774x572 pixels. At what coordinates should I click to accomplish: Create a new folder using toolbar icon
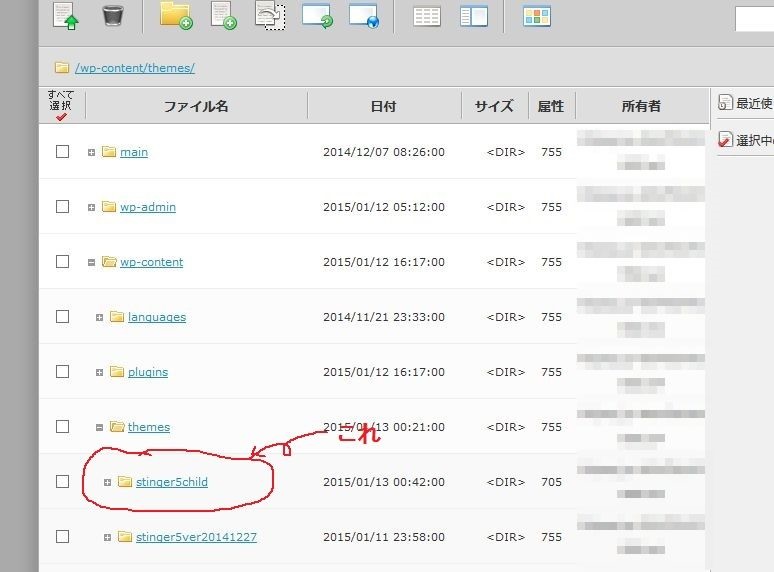[x=176, y=15]
